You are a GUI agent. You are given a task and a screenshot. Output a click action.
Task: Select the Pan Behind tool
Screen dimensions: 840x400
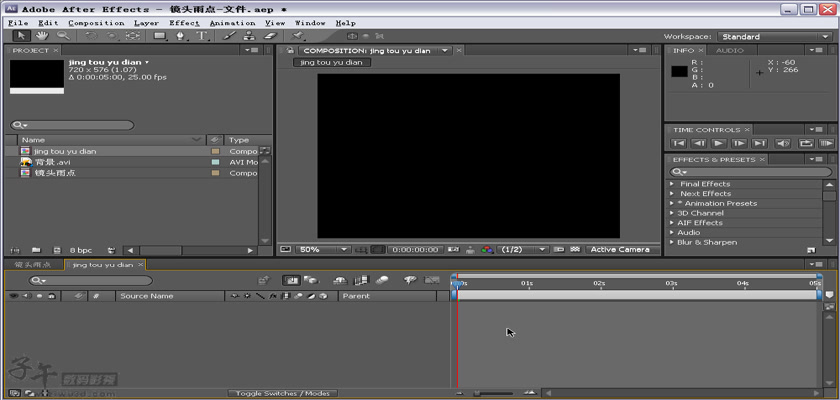click(x=133, y=36)
